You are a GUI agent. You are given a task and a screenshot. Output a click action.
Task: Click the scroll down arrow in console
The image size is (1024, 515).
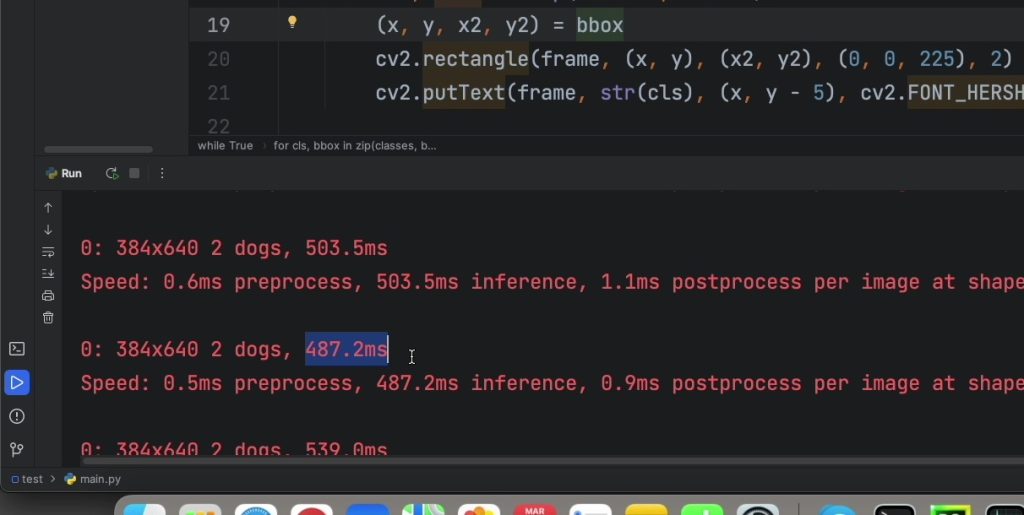[48, 230]
